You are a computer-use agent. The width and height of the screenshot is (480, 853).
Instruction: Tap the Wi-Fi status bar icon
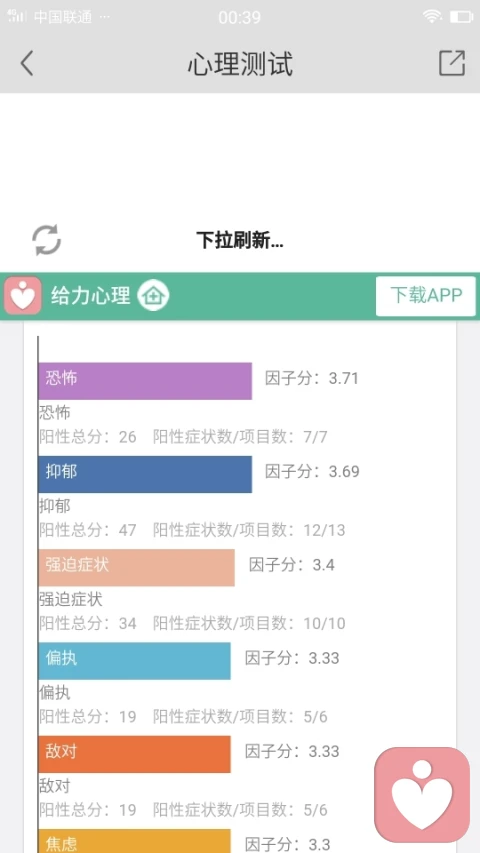tap(433, 17)
